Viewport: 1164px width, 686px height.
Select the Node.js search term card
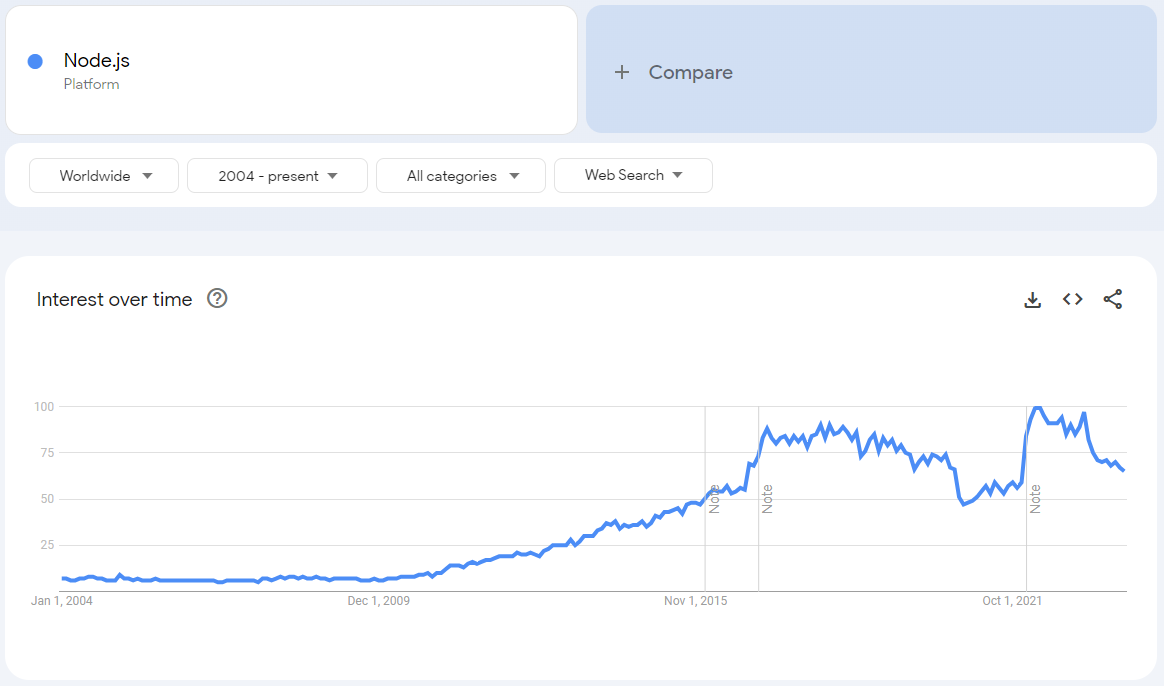click(x=291, y=69)
